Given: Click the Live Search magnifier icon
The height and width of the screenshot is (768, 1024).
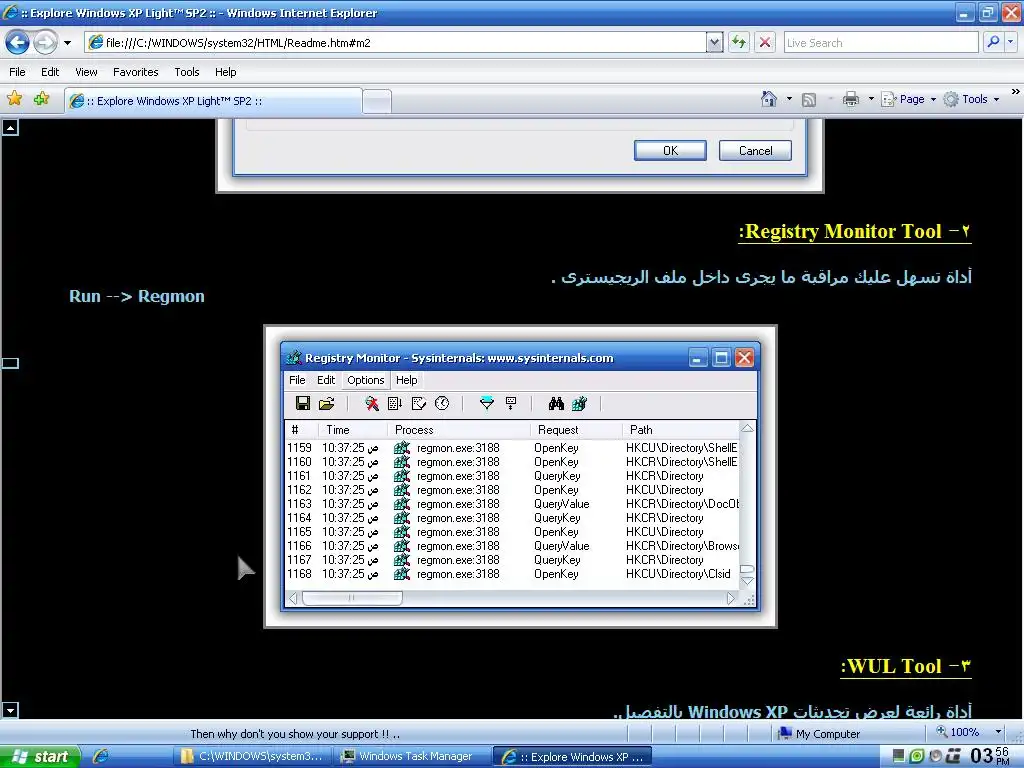Looking at the screenshot, I should [993, 42].
